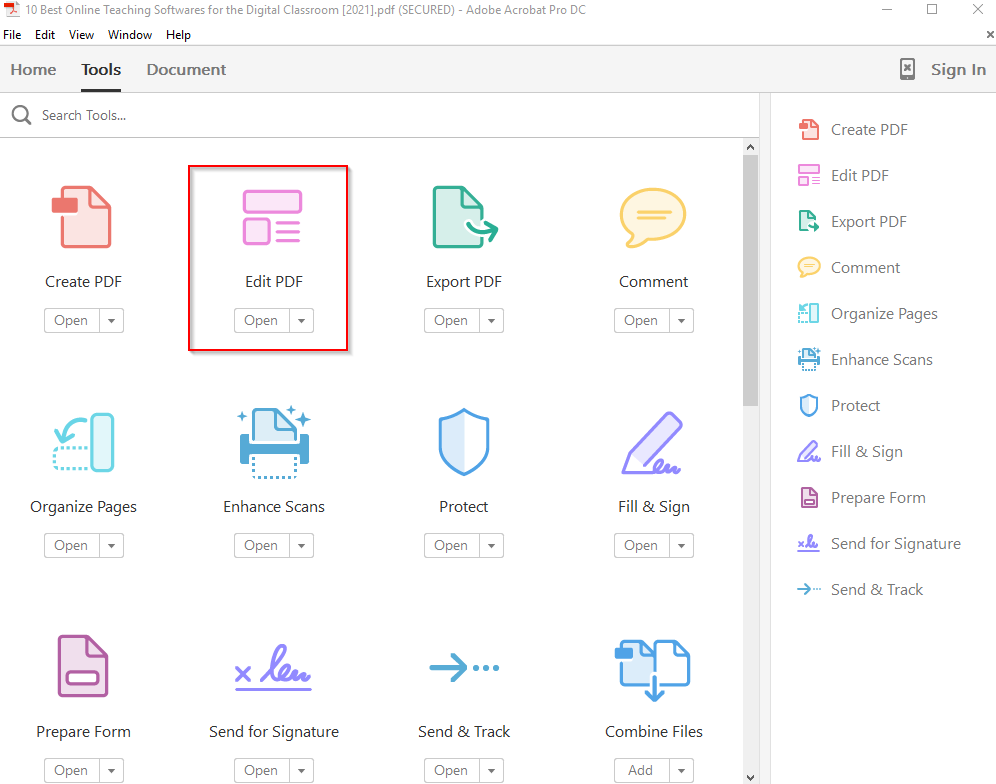Open the File menu

tap(12, 35)
